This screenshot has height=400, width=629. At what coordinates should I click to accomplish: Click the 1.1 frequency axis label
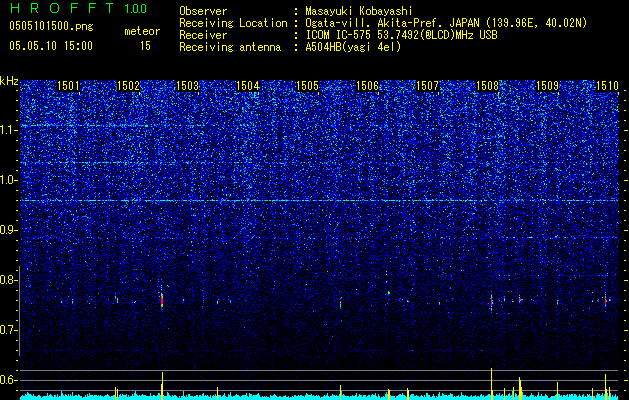coord(8,130)
